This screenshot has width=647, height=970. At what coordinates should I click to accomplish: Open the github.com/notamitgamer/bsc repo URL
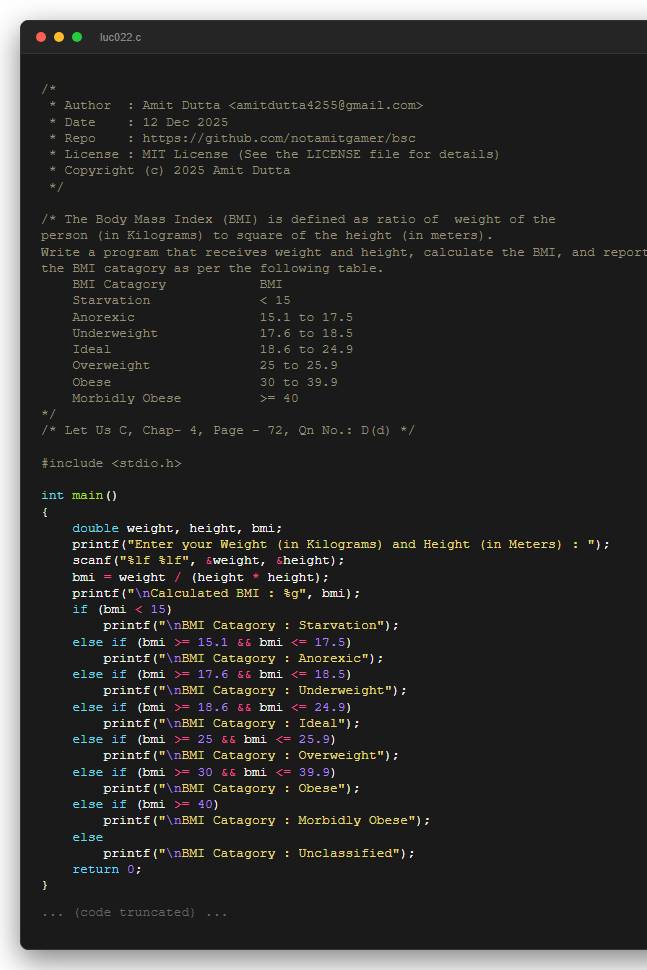tap(279, 138)
